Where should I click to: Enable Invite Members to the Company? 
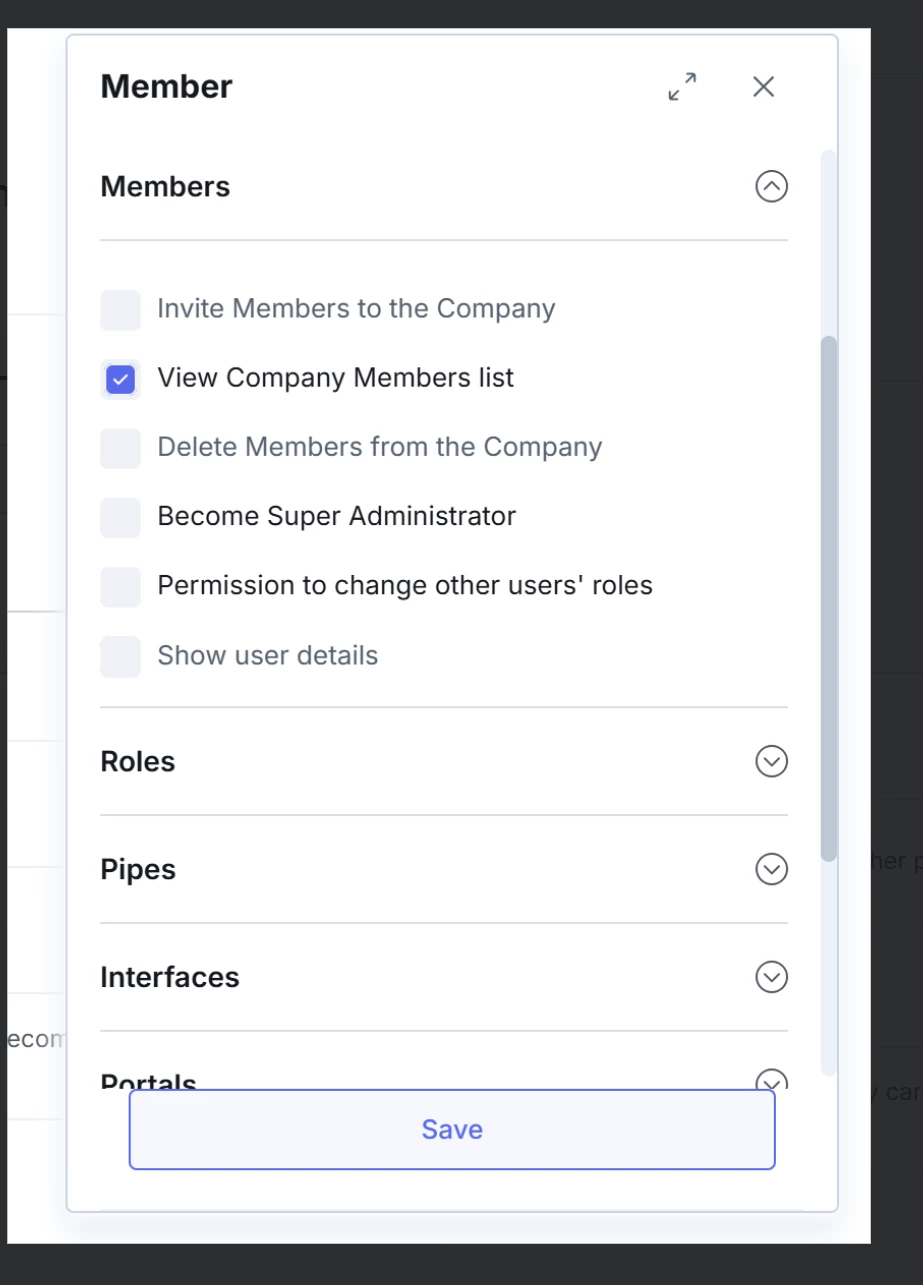(121, 310)
